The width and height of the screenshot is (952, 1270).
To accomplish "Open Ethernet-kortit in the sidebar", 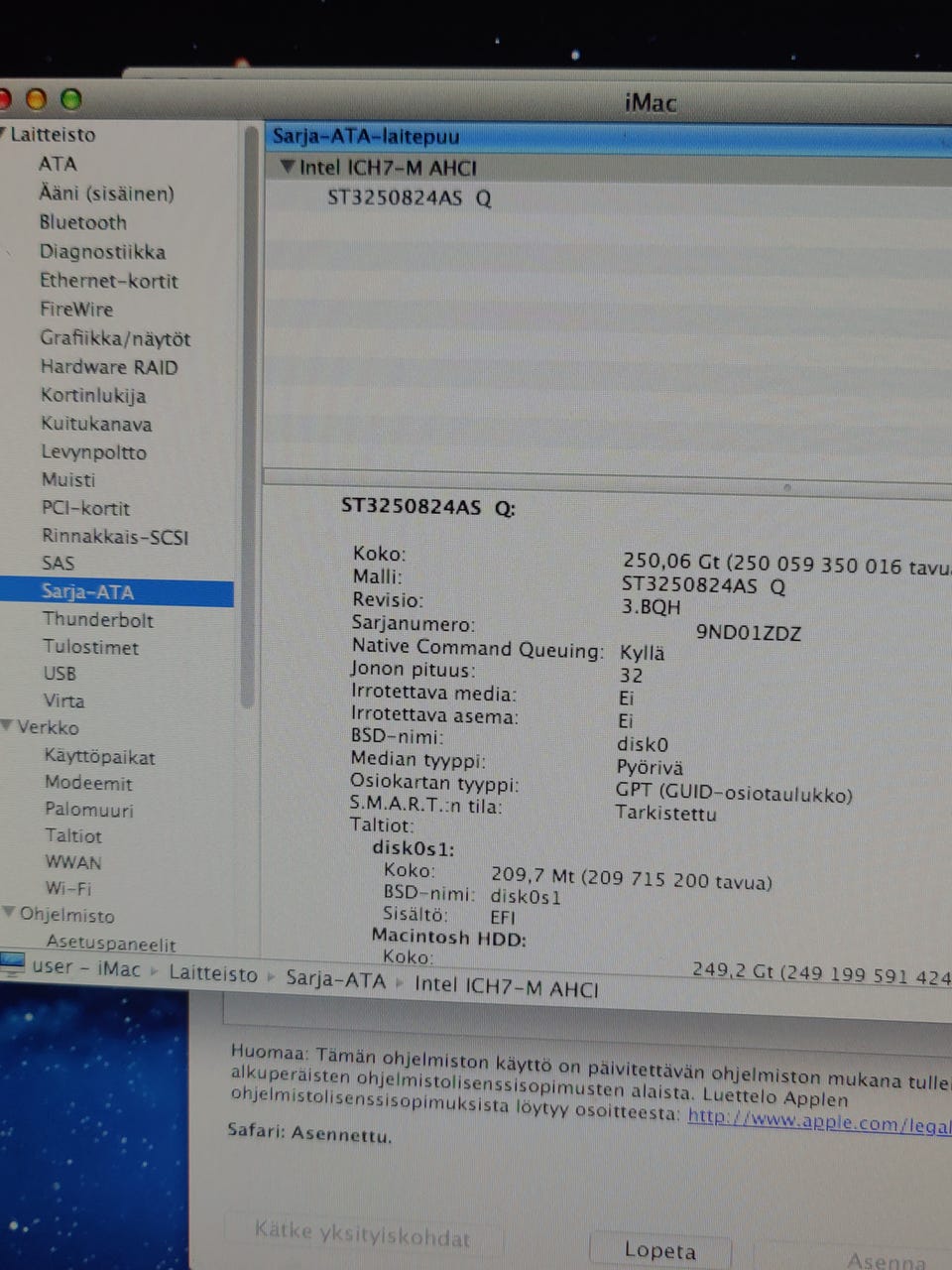I will (x=109, y=281).
